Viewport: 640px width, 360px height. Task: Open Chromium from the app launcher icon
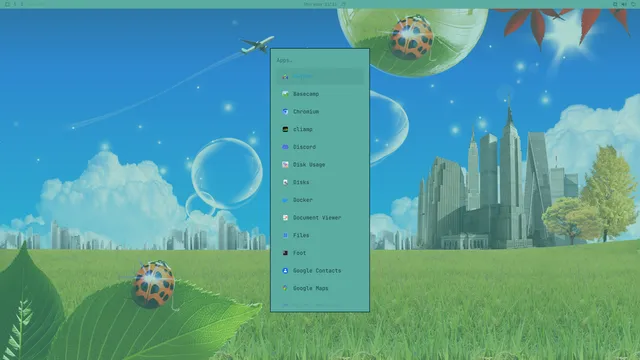pos(285,111)
